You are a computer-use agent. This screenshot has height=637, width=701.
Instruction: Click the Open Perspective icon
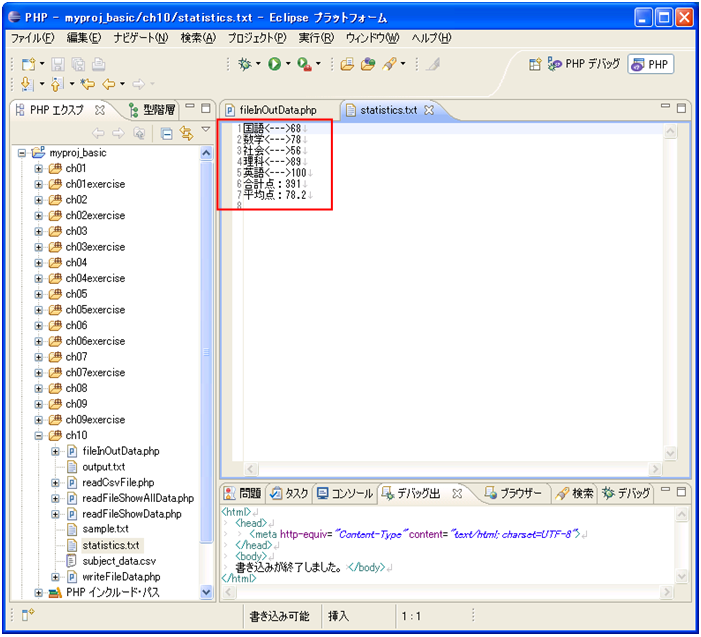tap(536, 64)
